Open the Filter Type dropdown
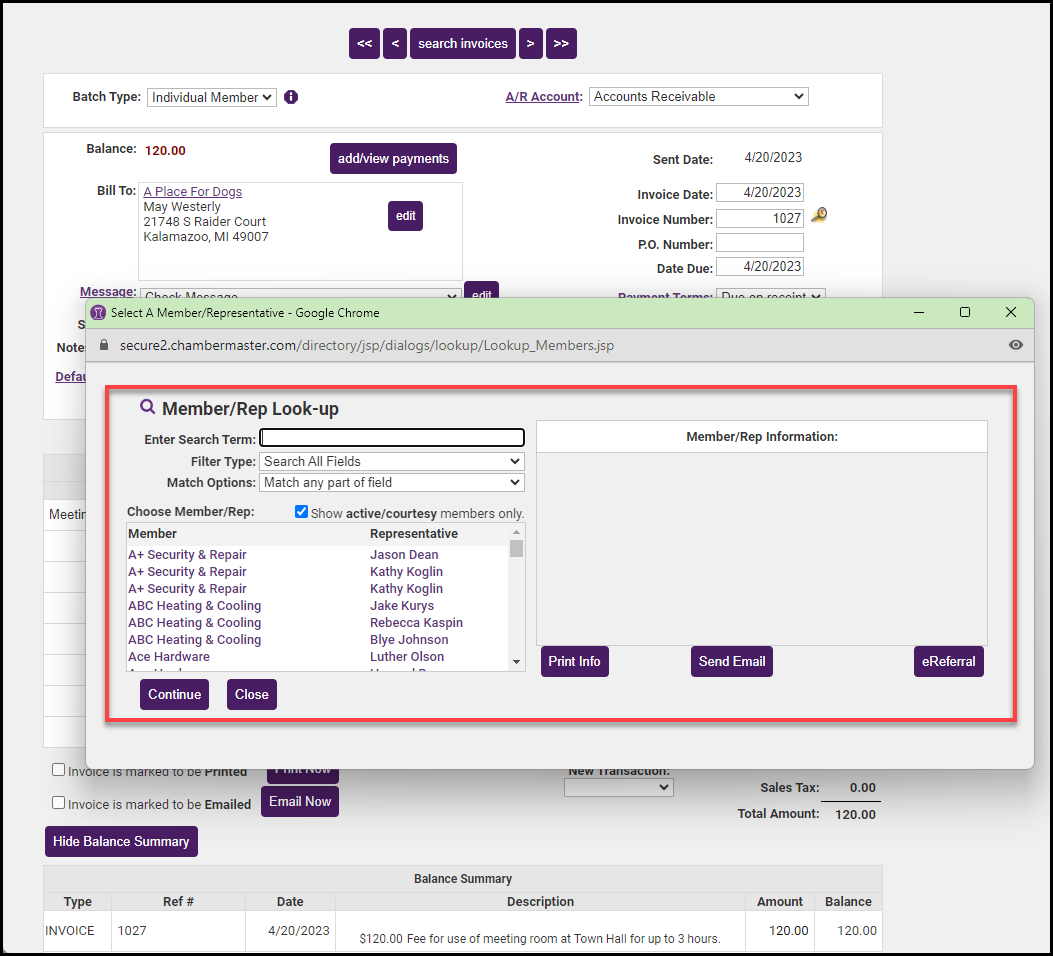The image size is (1053, 956). pos(391,461)
